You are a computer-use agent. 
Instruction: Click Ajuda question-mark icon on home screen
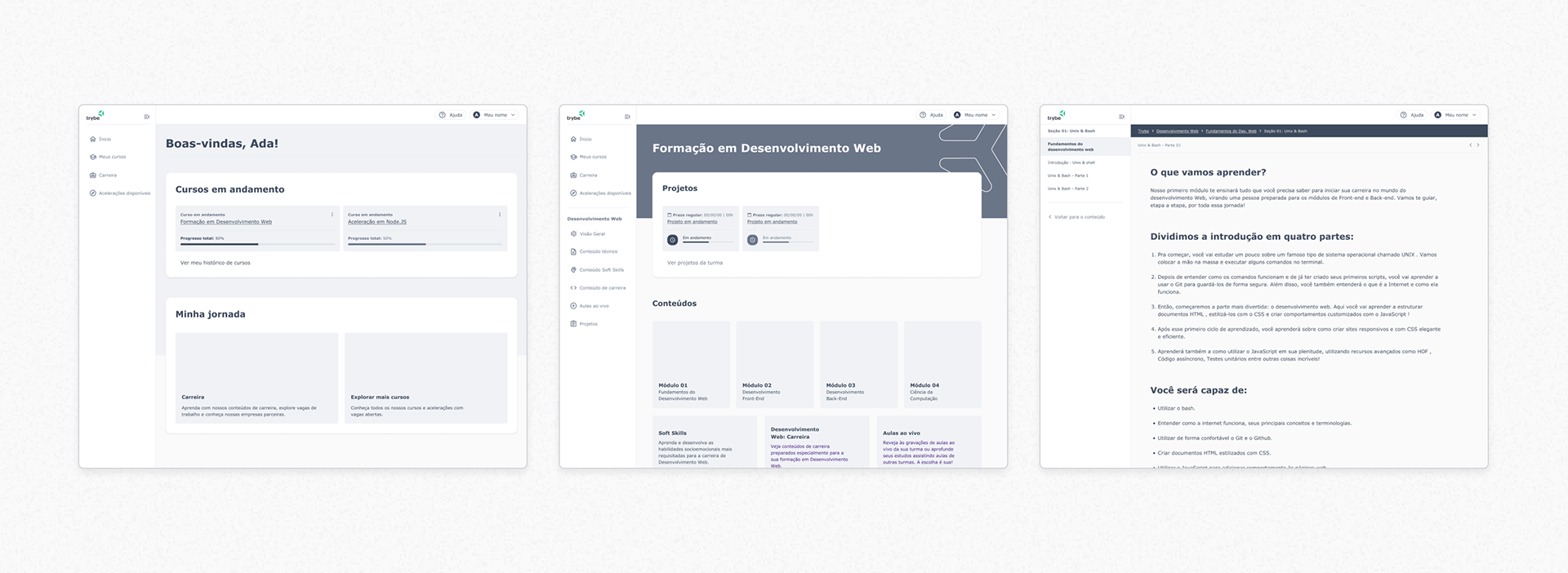[x=442, y=115]
